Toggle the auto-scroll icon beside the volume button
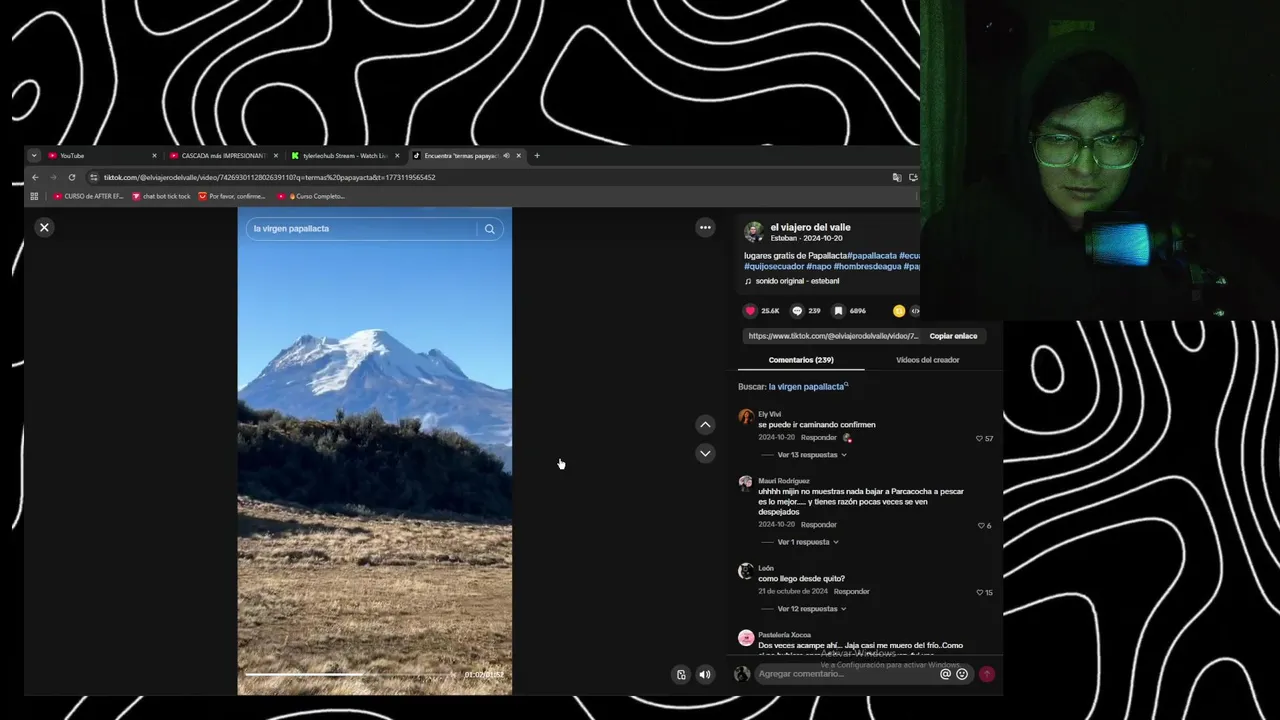This screenshot has width=1280, height=720. tap(681, 675)
